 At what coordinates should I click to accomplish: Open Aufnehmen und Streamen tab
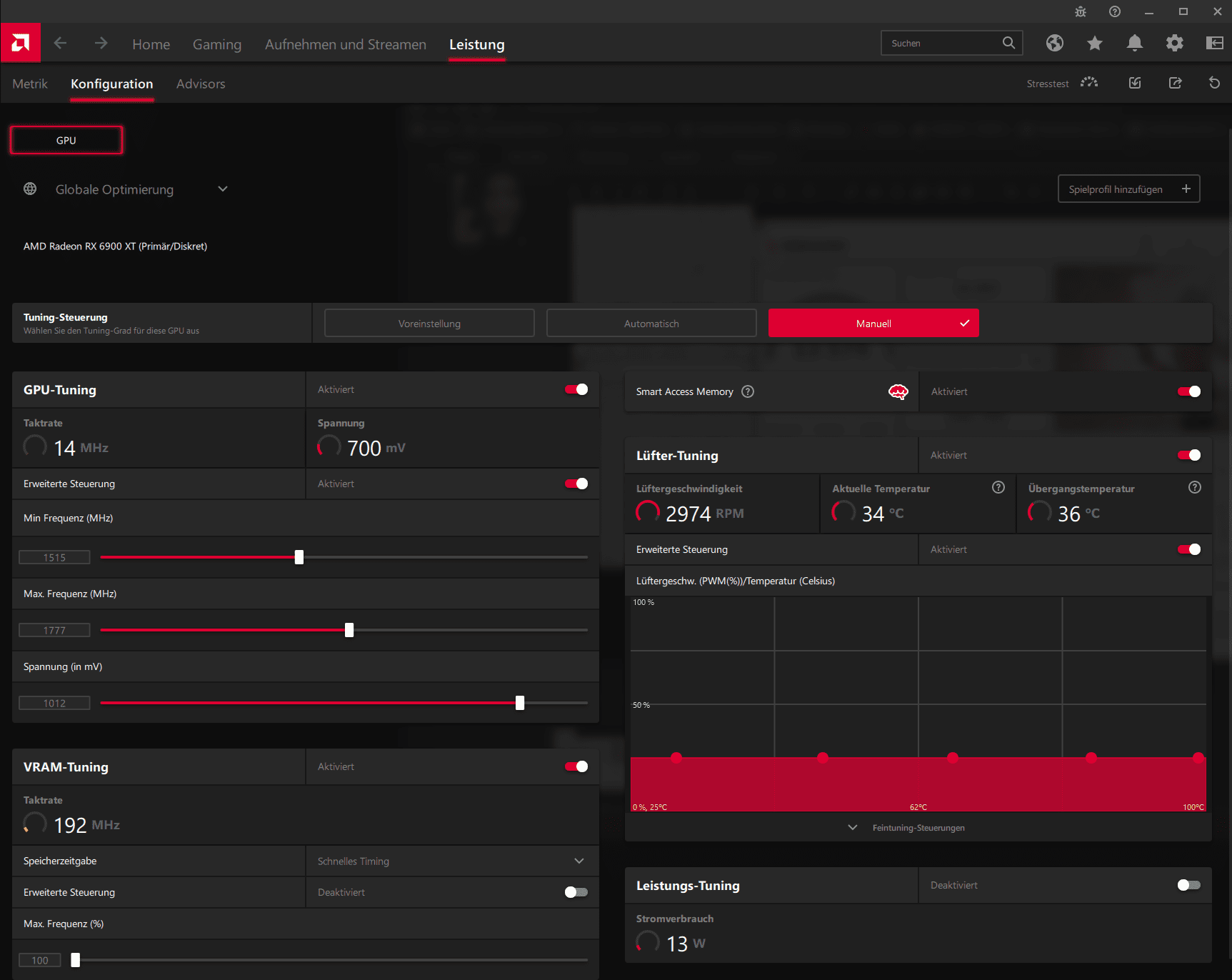point(346,44)
